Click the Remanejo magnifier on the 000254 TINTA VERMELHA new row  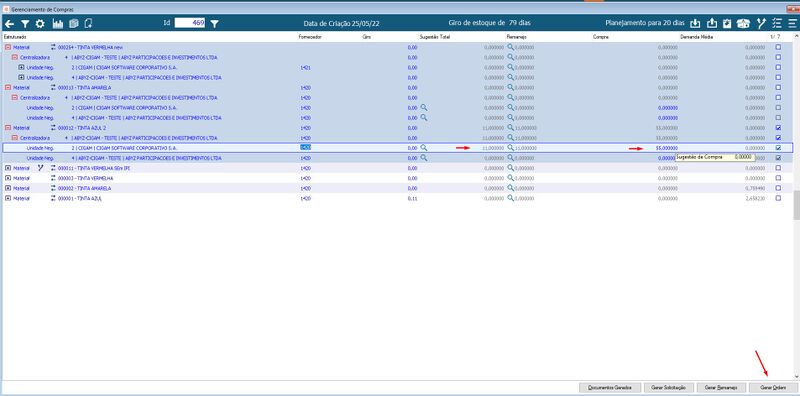click(510, 47)
